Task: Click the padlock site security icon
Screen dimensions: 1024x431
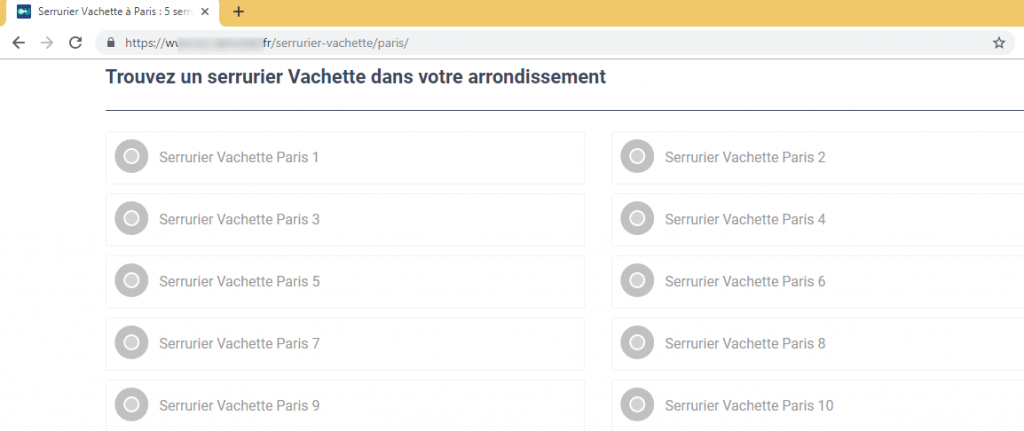Action: 111,43
